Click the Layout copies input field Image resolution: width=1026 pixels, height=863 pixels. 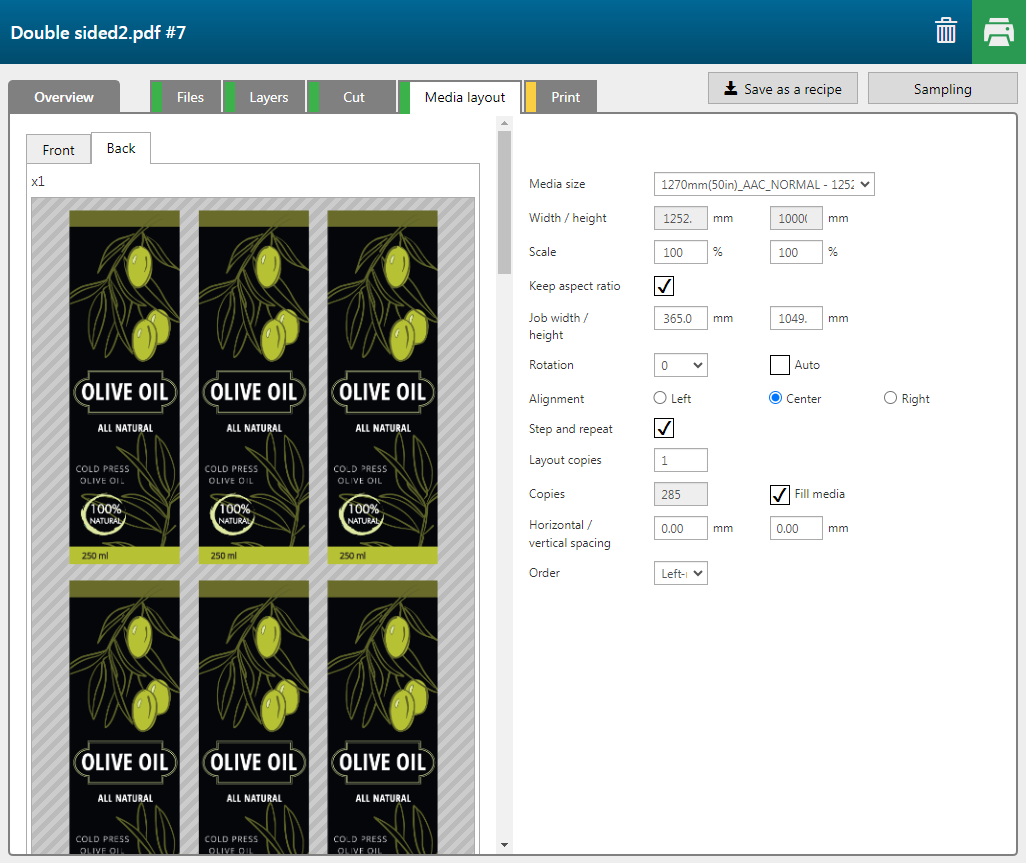[680, 460]
